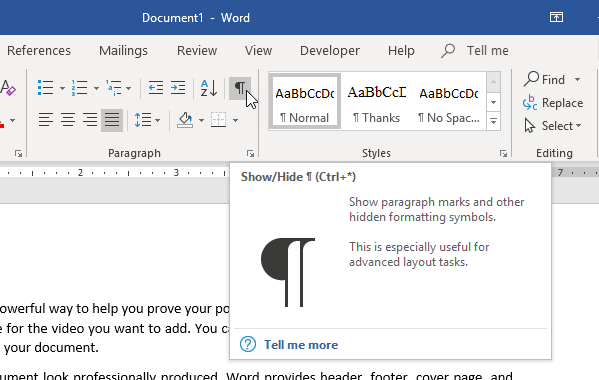Click the Replace button
The height and width of the screenshot is (380, 599).
(x=552, y=103)
